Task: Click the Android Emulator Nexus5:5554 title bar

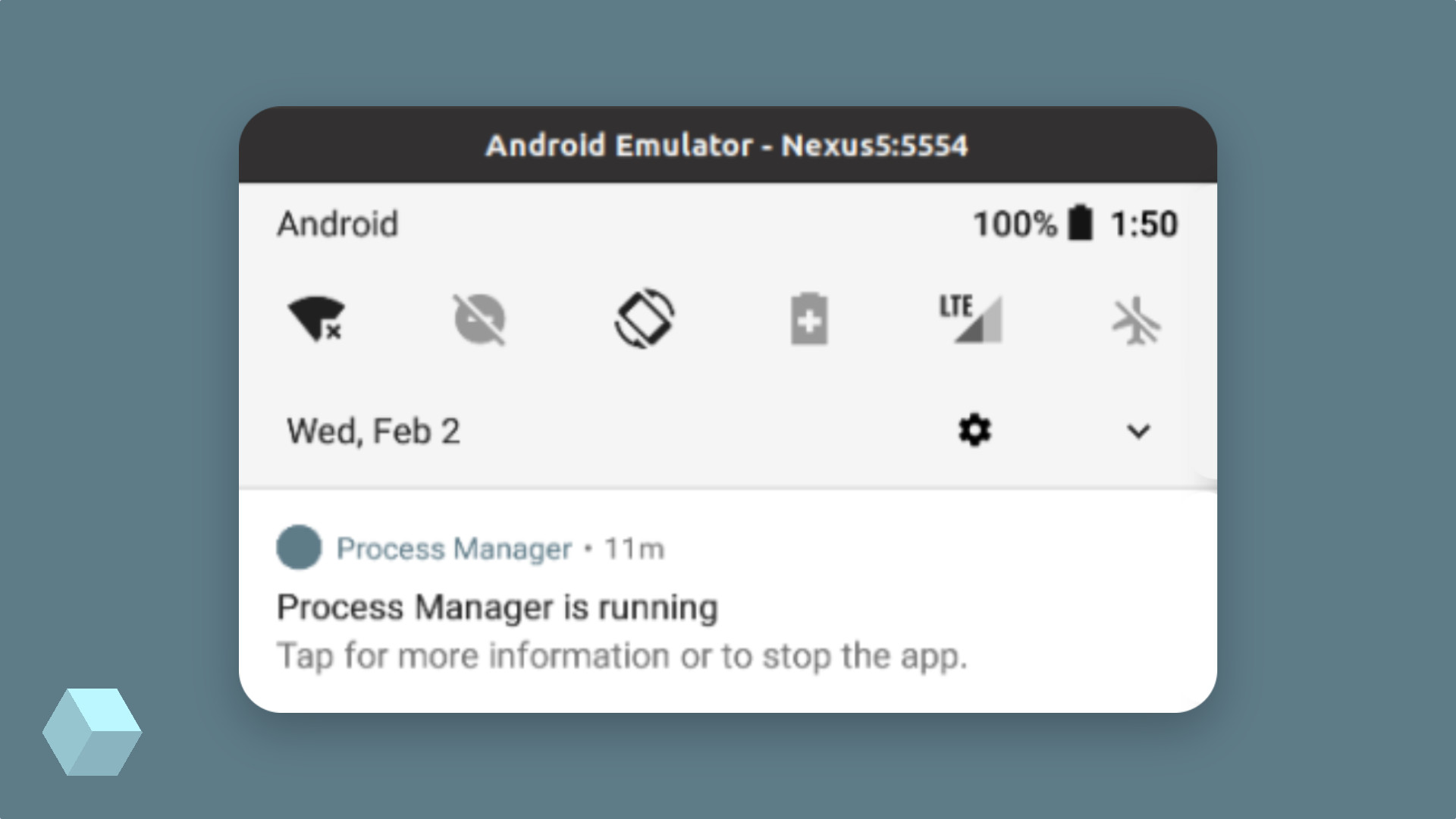Action: tap(728, 145)
